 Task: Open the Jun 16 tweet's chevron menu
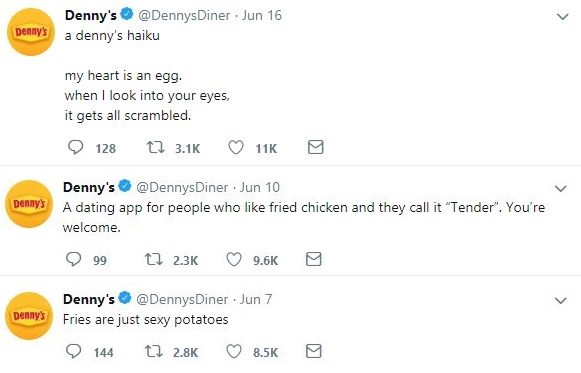563,17
